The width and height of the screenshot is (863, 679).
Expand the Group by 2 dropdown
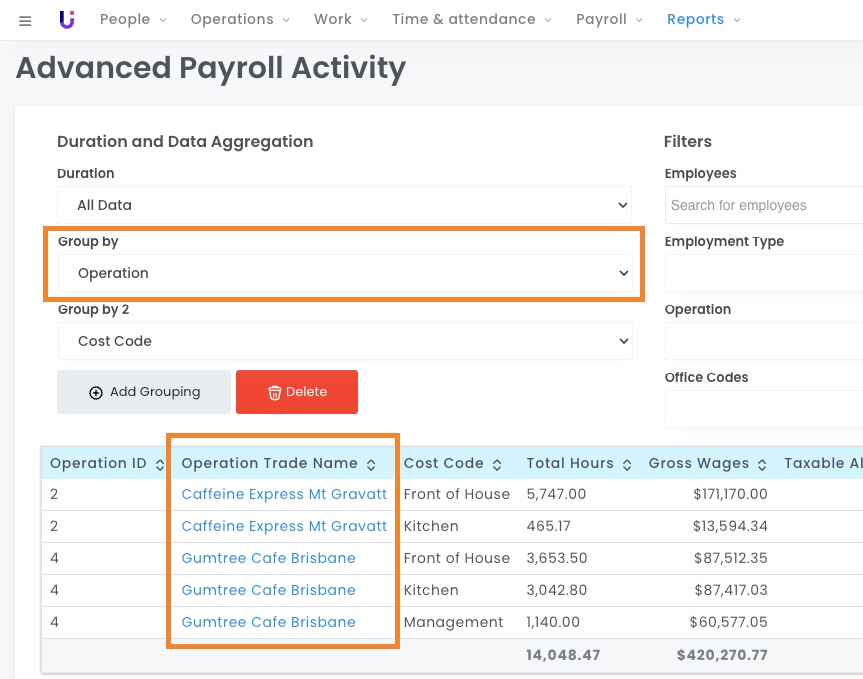tap(344, 341)
